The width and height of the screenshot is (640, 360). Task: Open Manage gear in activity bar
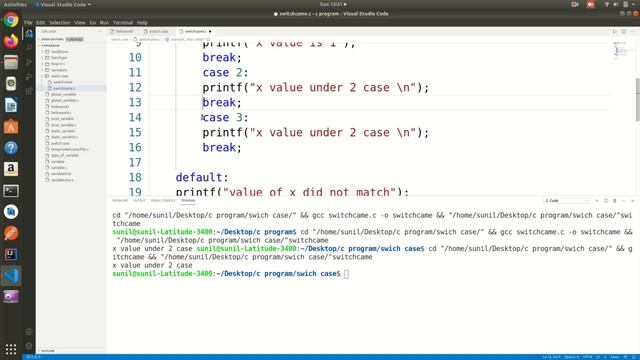(x=29, y=346)
